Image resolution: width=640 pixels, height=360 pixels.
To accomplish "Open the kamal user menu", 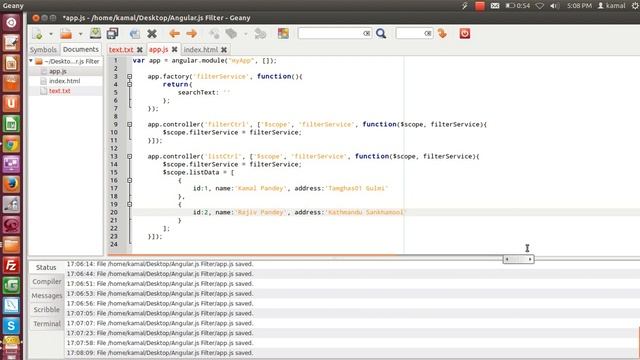I will tap(611, 6).
